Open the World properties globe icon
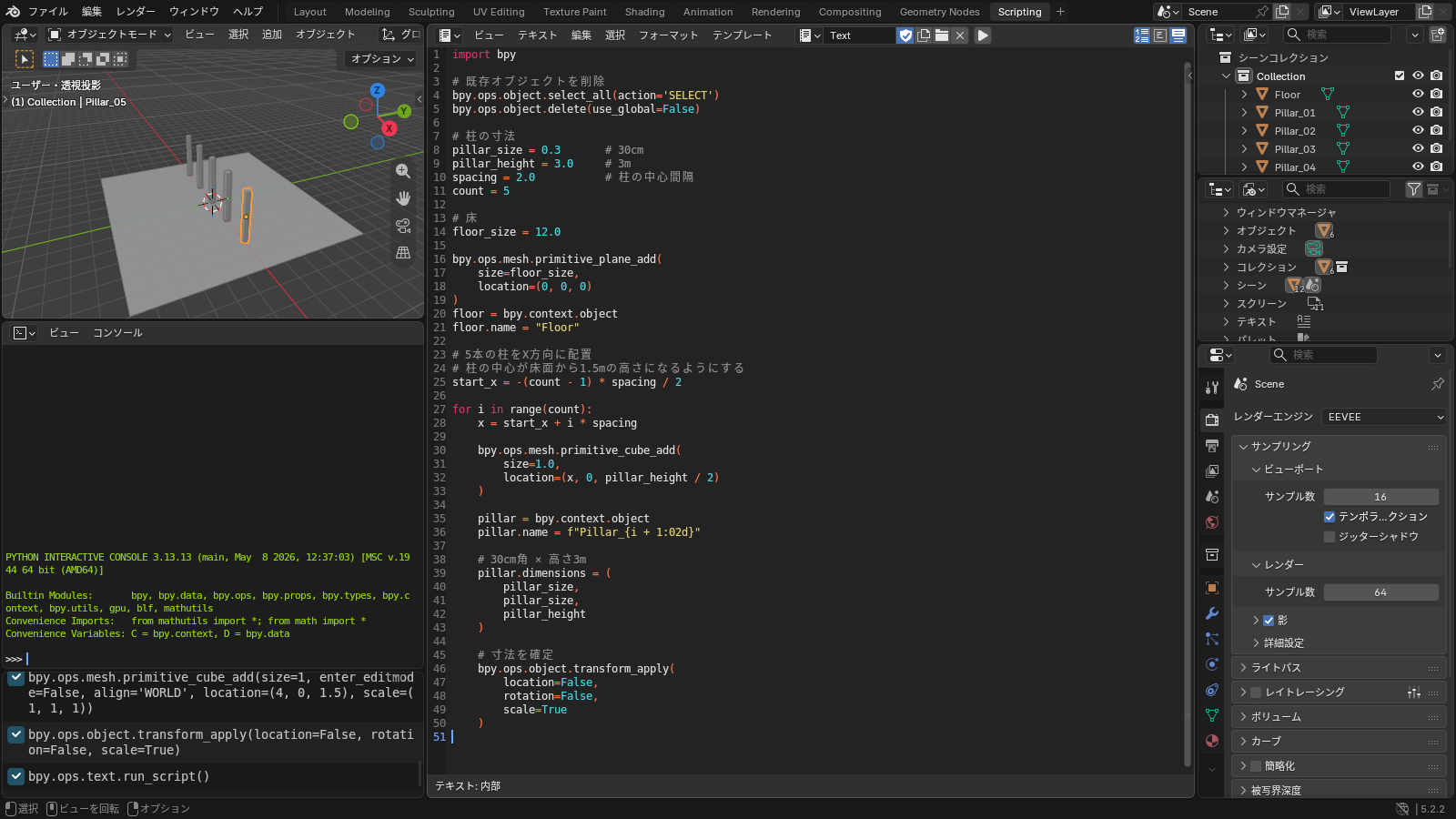Screen dimensions: 1456x819 (1212, 522)
